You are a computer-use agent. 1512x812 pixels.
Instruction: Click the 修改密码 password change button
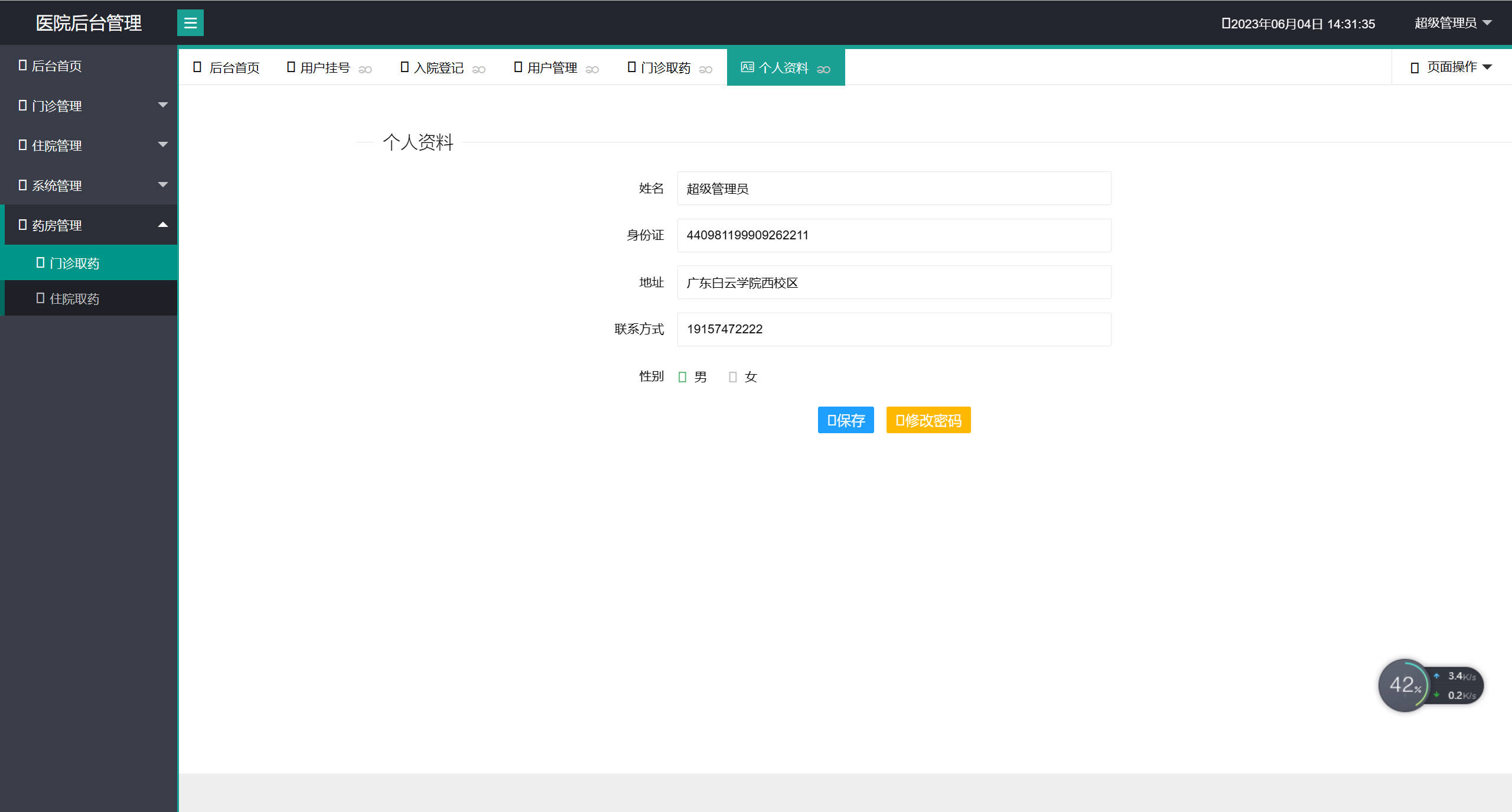point(927,420)
